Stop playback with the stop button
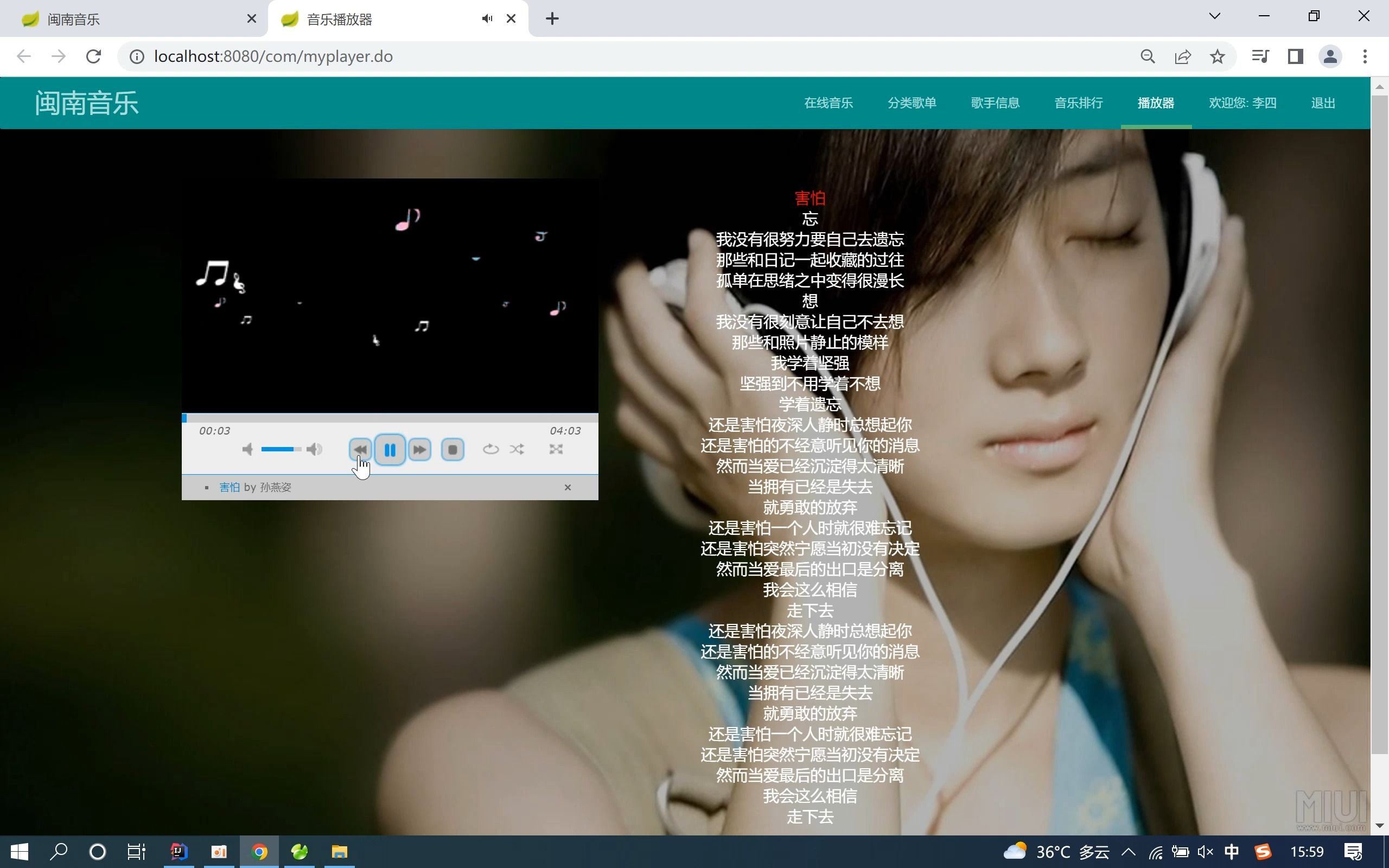The height and width of the screenshot is (868, 1389). [x=453, y=450]
